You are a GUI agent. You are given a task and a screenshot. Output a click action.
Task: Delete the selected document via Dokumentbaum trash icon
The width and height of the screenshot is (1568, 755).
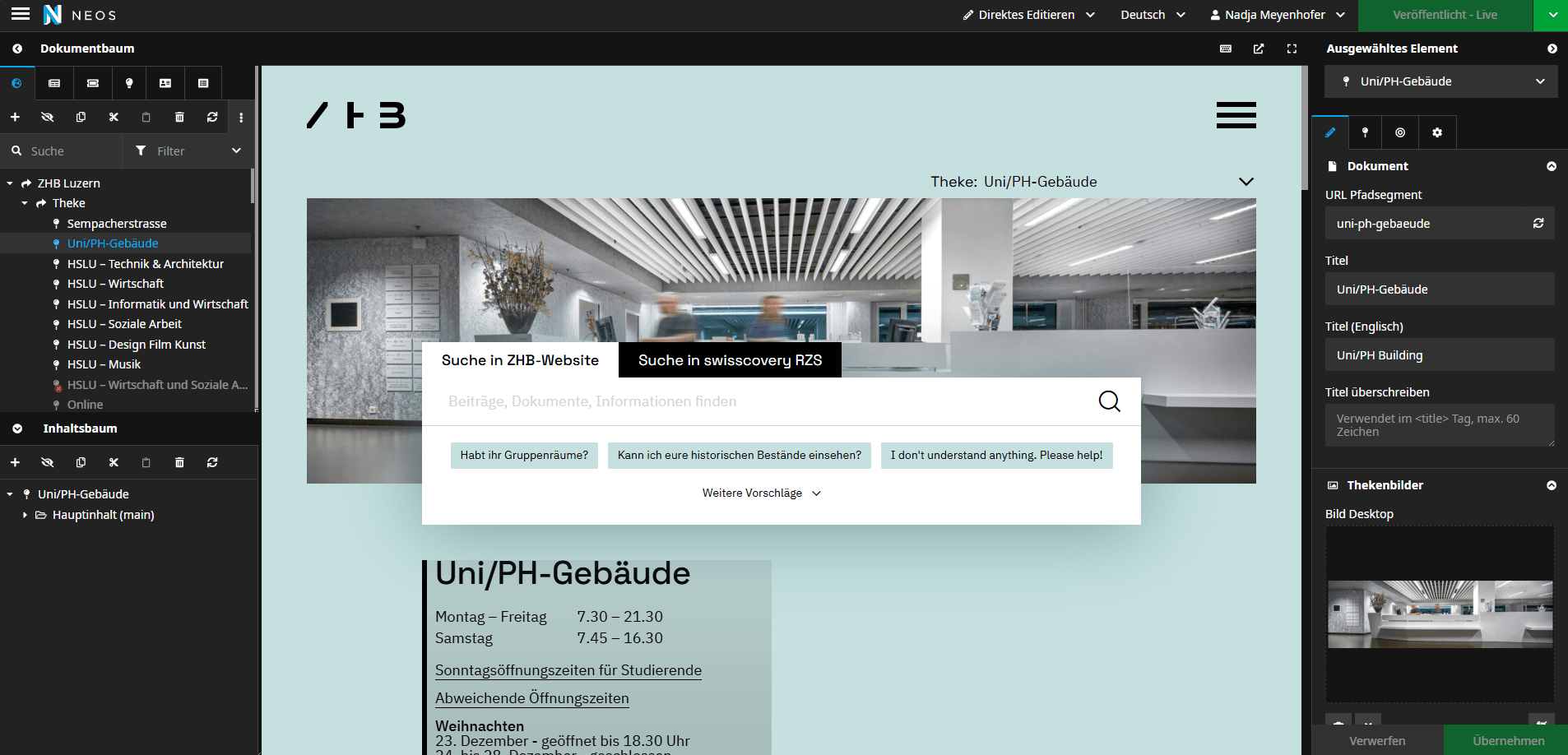click(x=179, y=117)
